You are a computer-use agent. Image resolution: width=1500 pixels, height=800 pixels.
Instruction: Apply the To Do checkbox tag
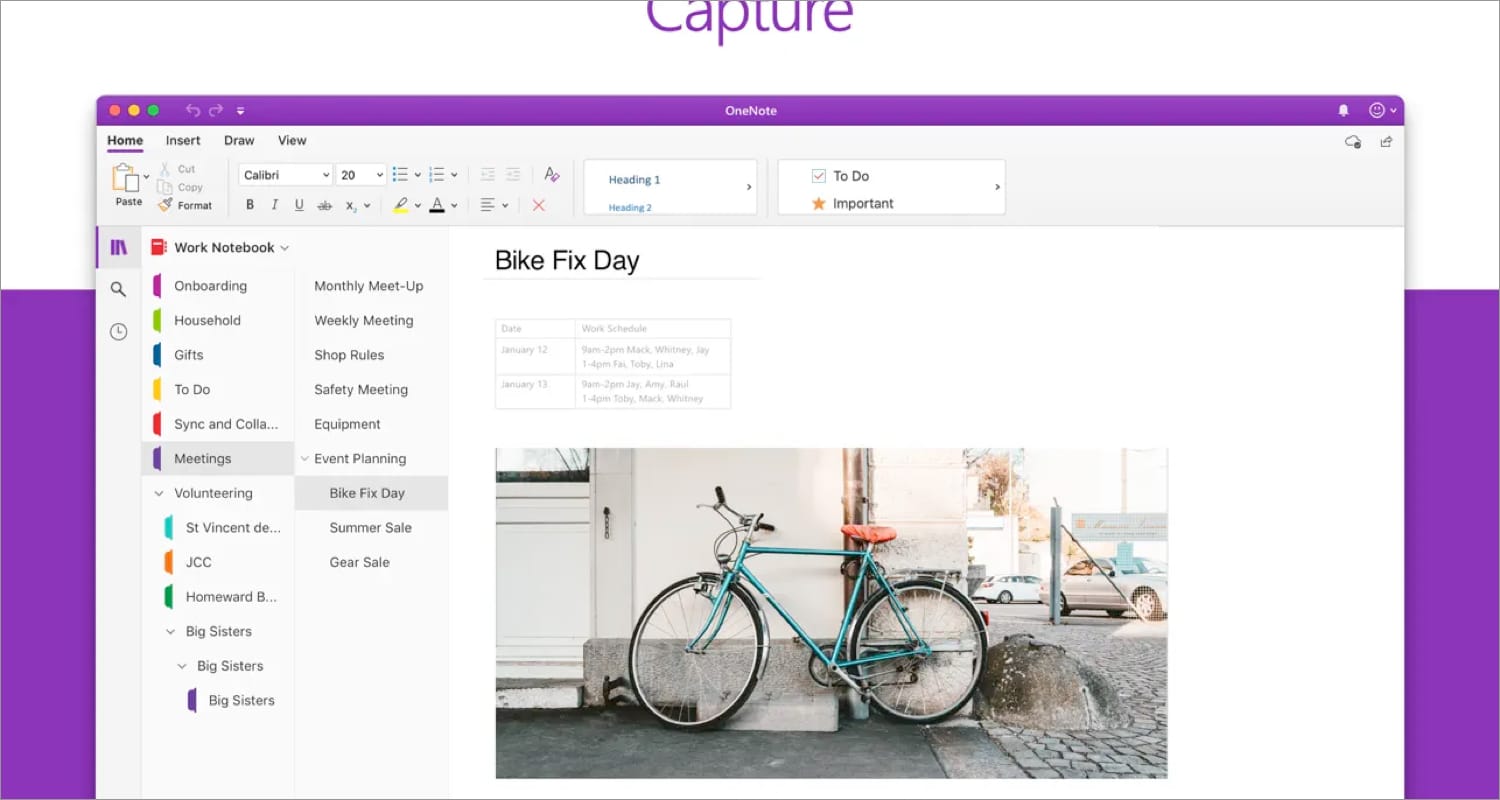pos(840,176)
